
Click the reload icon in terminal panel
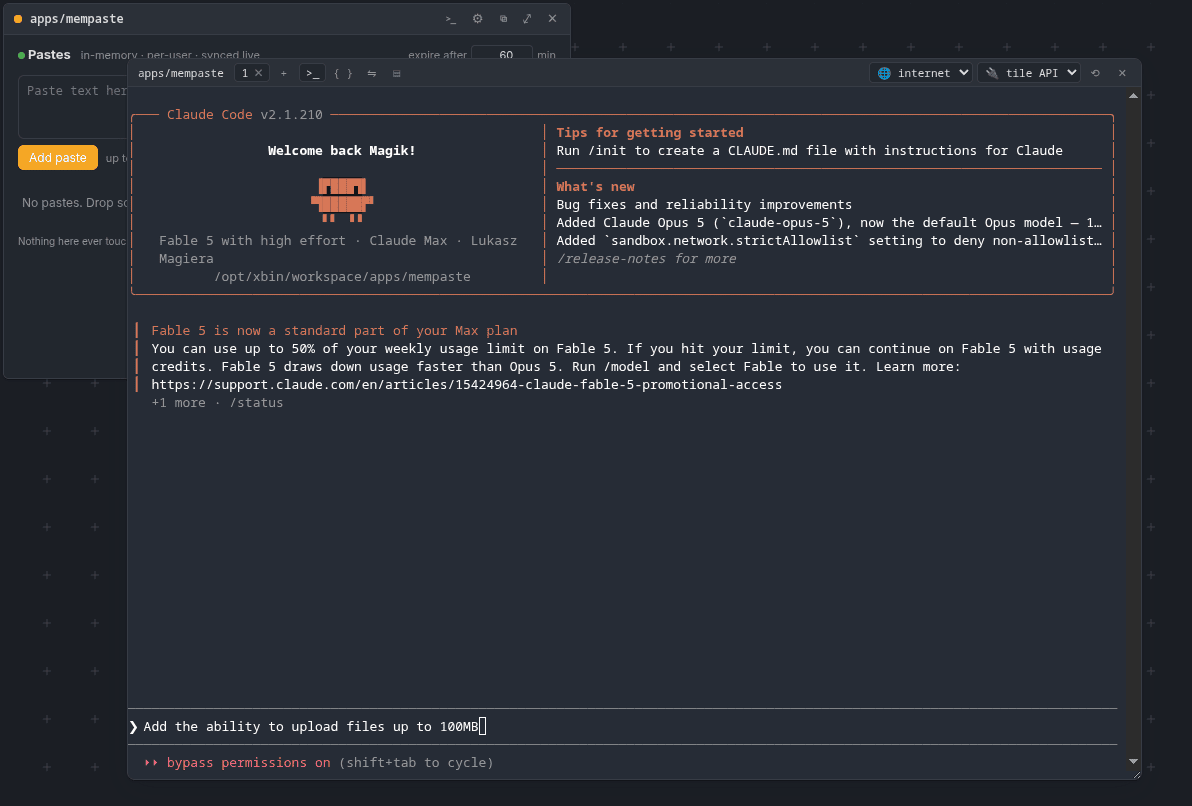(x=1095, y=73)
